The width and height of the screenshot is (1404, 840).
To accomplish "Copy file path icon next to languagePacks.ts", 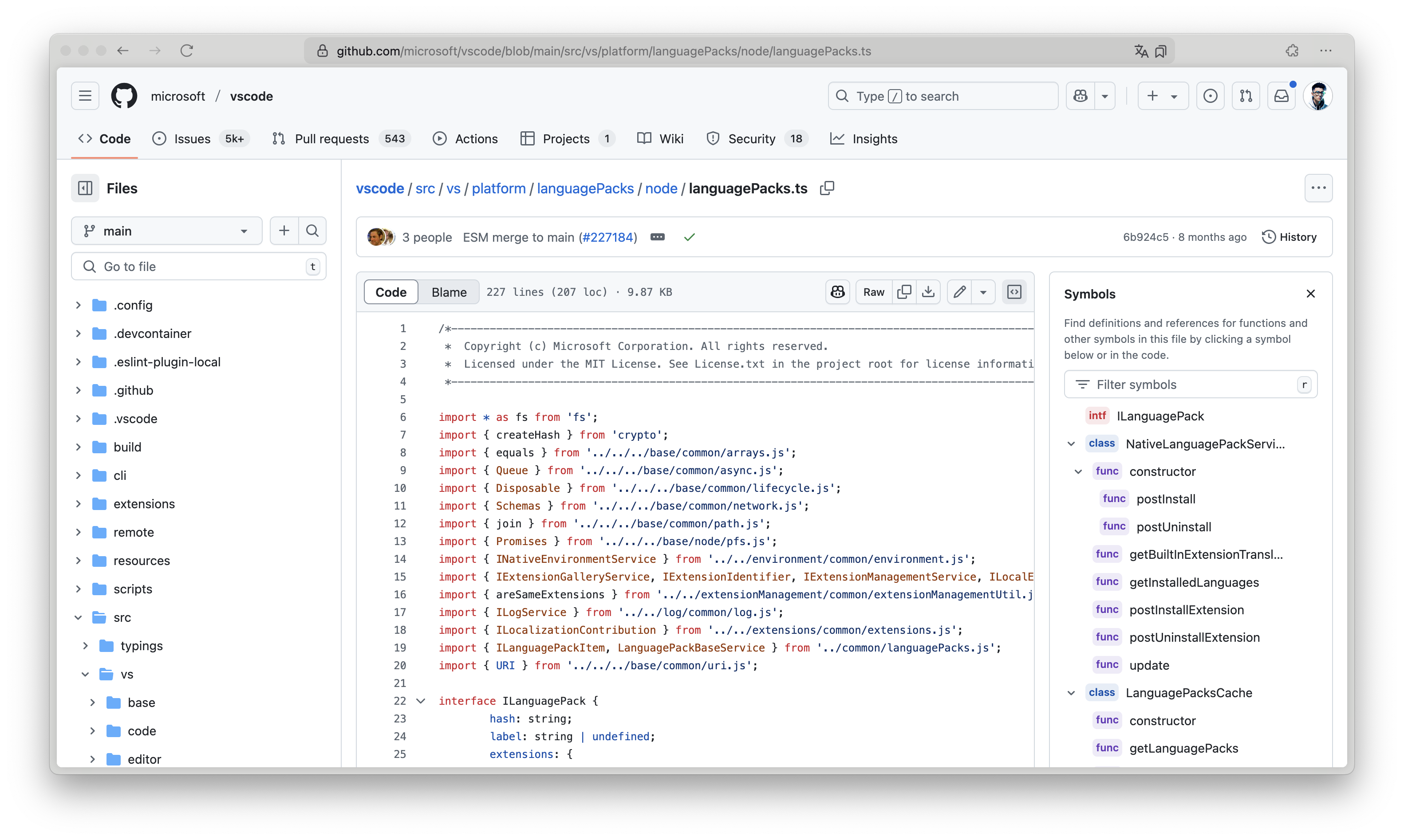I will (x=827, y=188).
